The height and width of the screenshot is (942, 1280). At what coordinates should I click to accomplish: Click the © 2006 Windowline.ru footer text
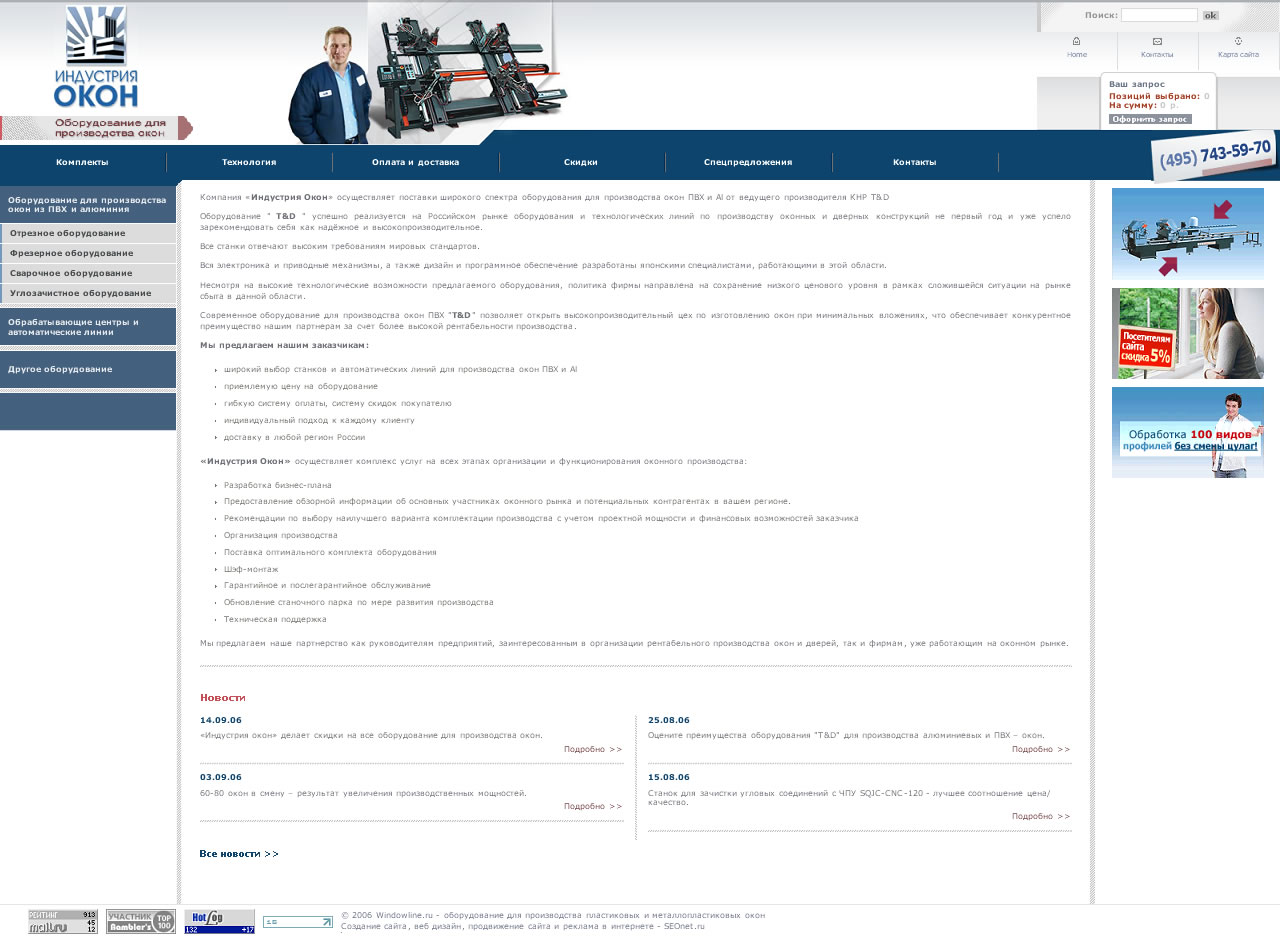pos(553,915)
